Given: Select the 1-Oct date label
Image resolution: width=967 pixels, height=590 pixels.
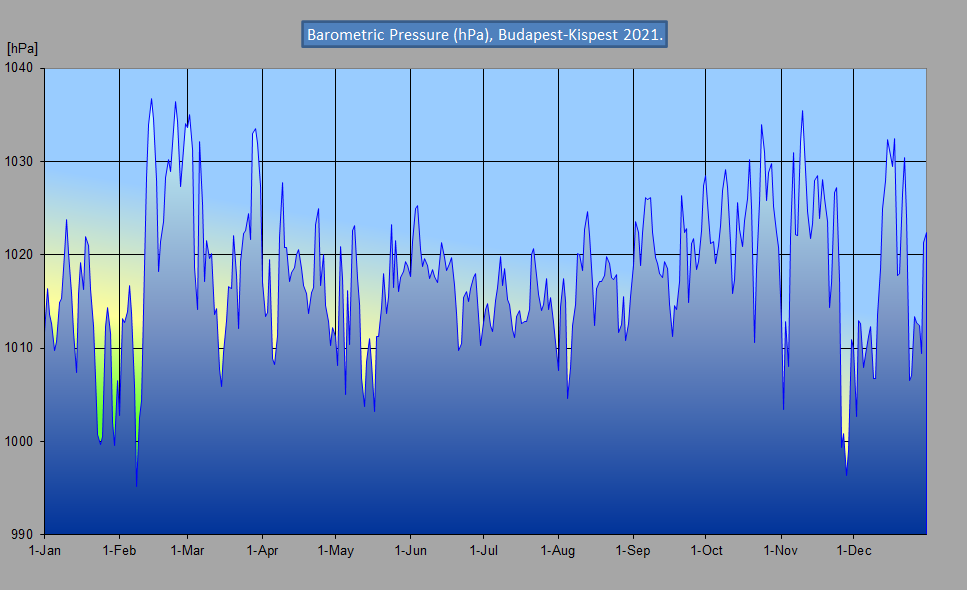Looking at the screenshot, I should pos(705,551).
